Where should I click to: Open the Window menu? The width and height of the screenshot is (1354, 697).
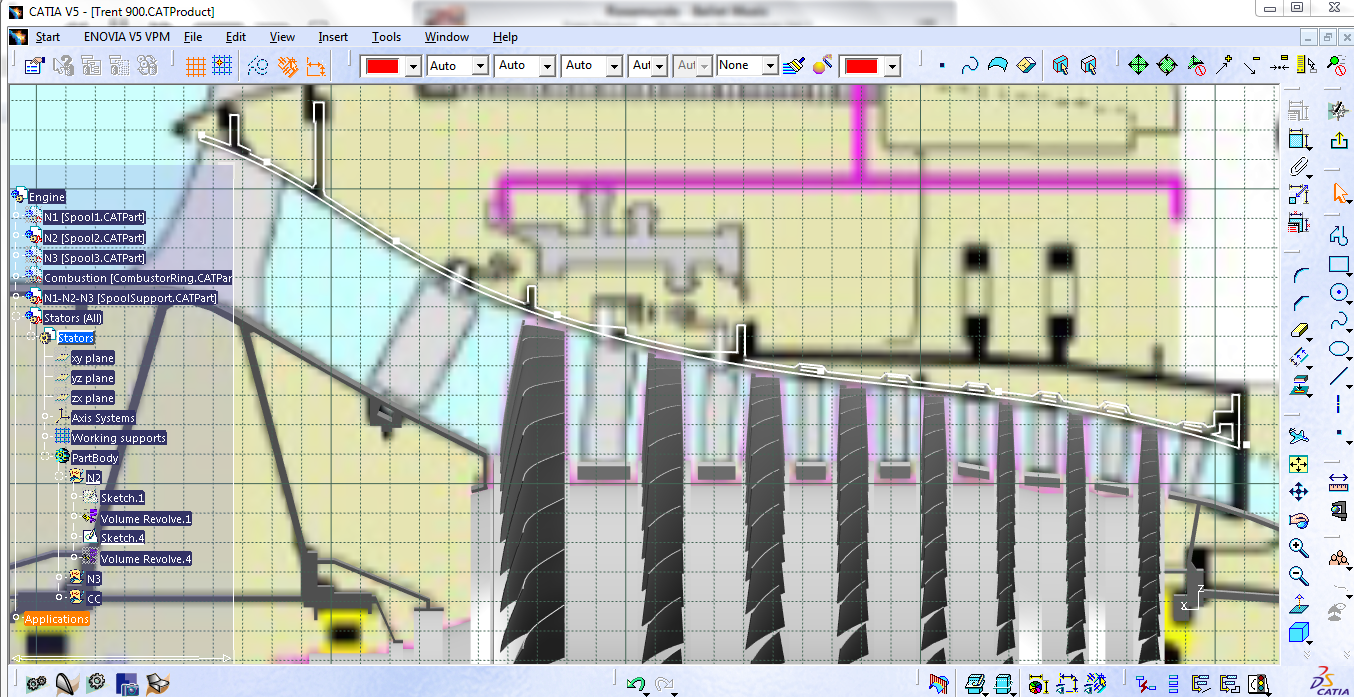click(x=446, y=37)
